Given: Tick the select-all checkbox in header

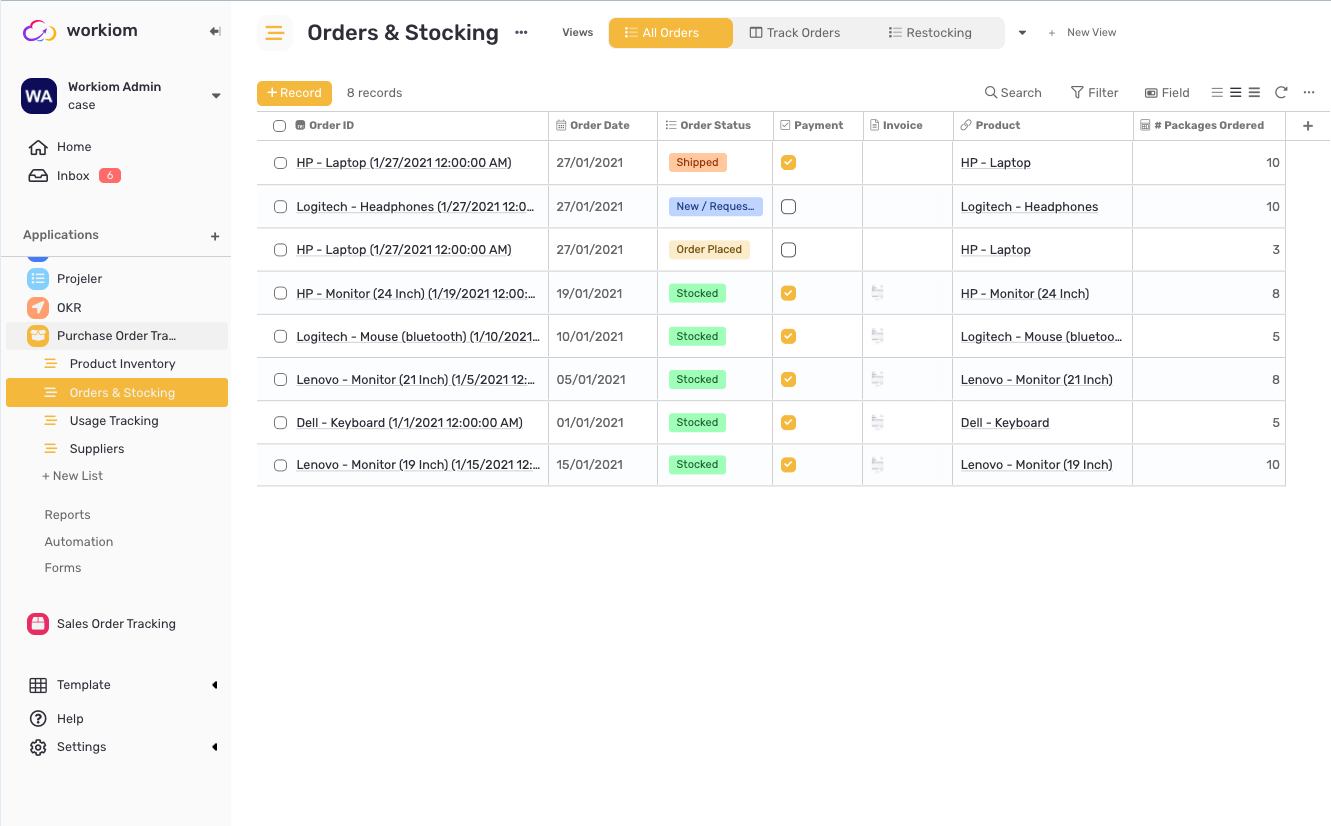Looking at the screenshot, I should (279, 126).
